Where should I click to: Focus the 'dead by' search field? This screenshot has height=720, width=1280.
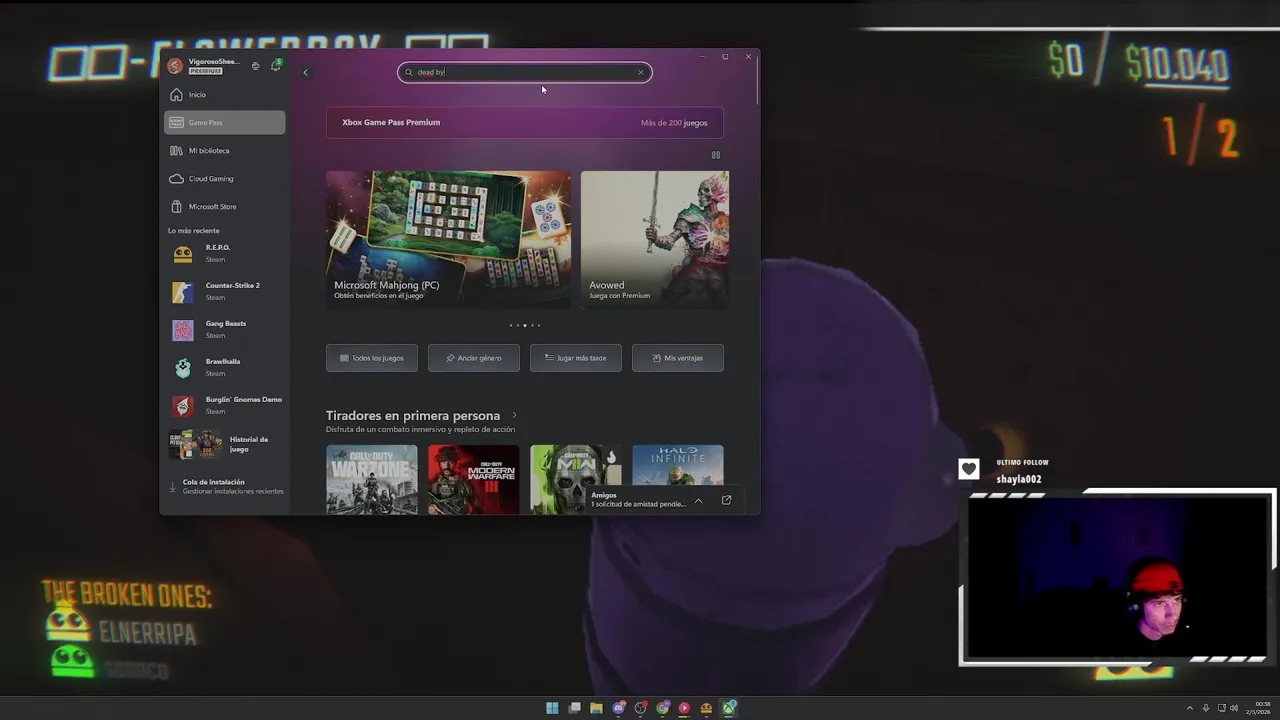click(x=525, y=72)
